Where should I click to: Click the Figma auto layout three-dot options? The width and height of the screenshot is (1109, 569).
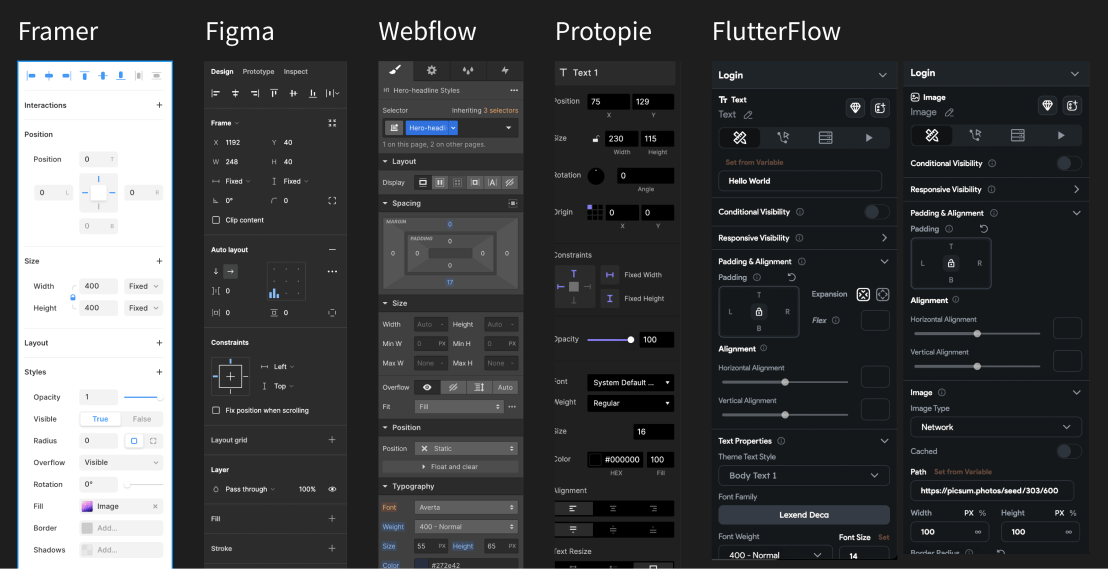(x=332, y=271)
